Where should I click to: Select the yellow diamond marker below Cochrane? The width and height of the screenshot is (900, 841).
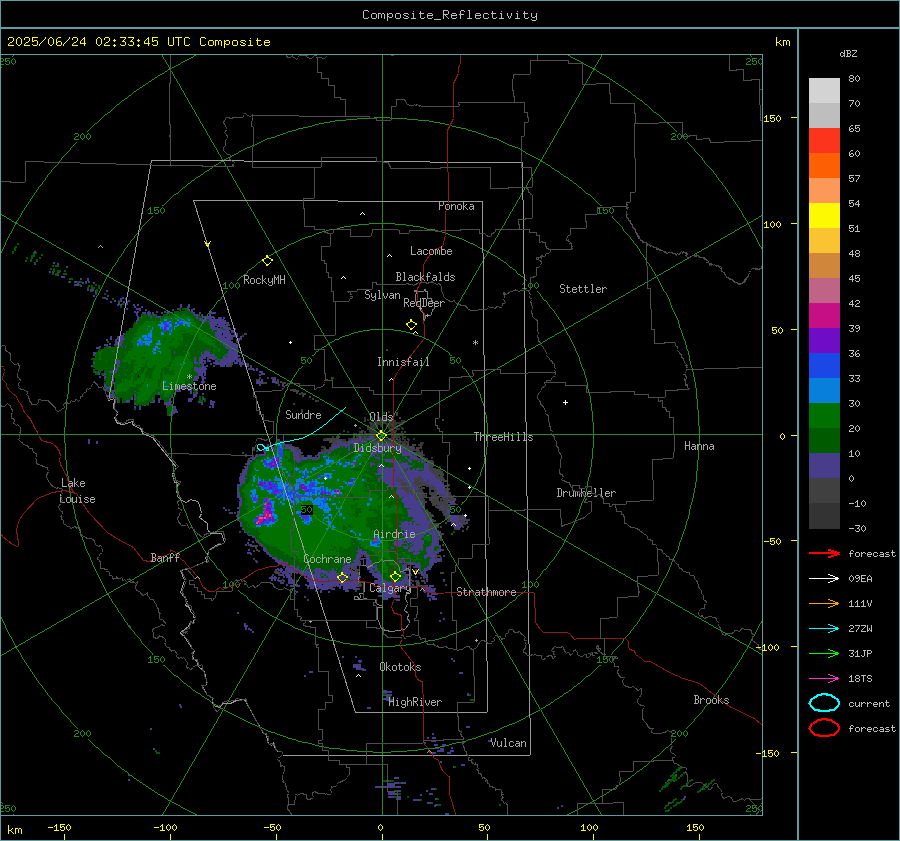pos(342,578)
